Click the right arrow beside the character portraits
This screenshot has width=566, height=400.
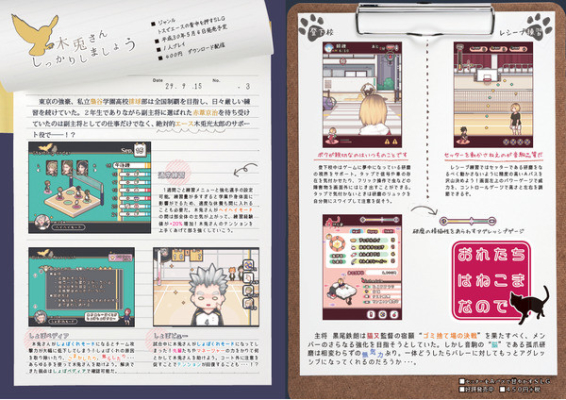[95, 168]
